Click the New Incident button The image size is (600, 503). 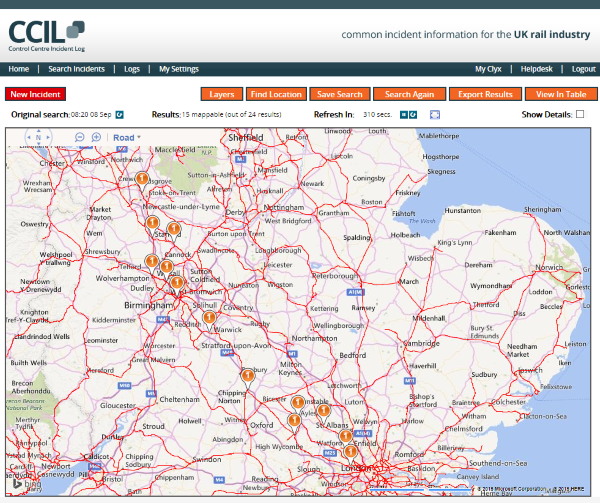coord(35,94)
